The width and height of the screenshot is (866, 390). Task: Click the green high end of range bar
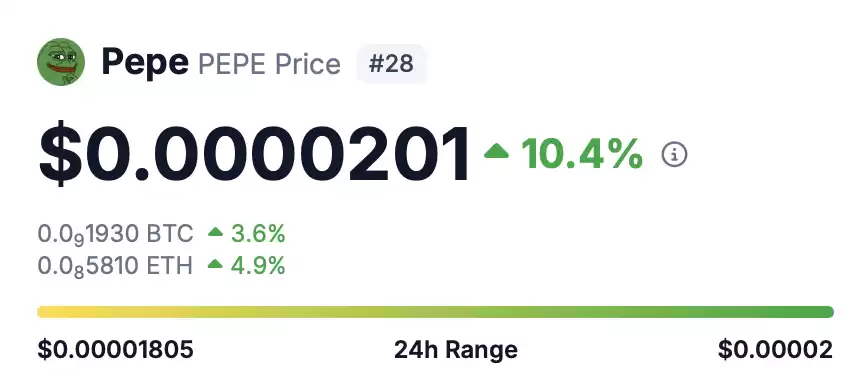[826, 312]
